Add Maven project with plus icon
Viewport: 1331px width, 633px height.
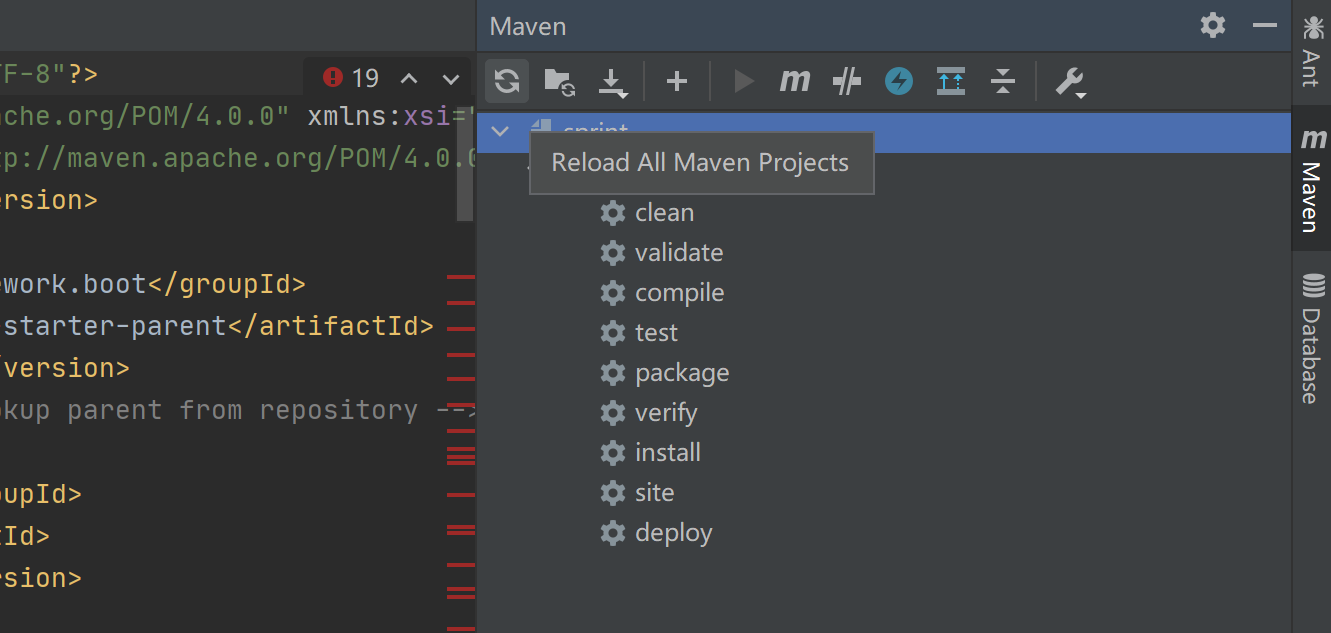[x=677, y=81]
